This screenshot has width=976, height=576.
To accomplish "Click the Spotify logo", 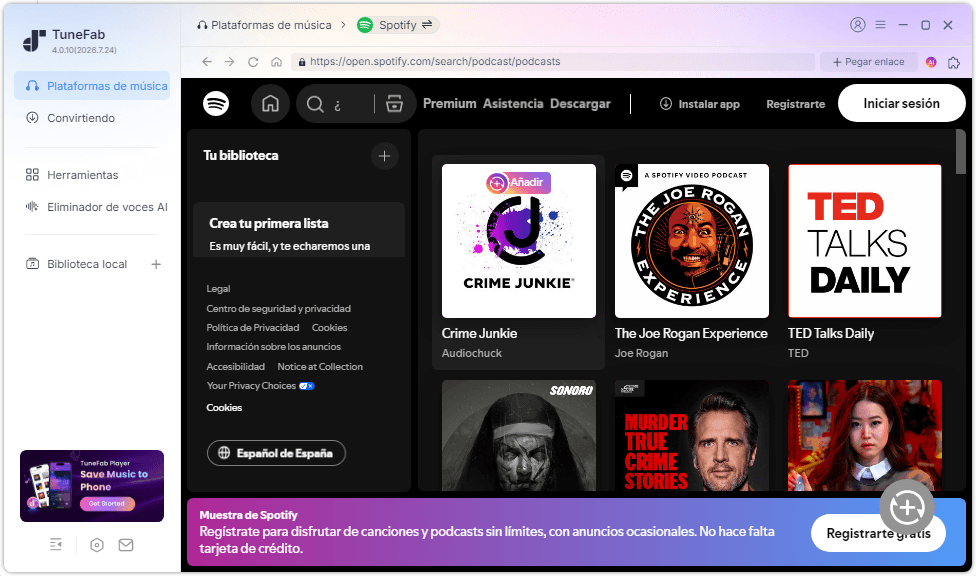I will (x=216, y=103).
